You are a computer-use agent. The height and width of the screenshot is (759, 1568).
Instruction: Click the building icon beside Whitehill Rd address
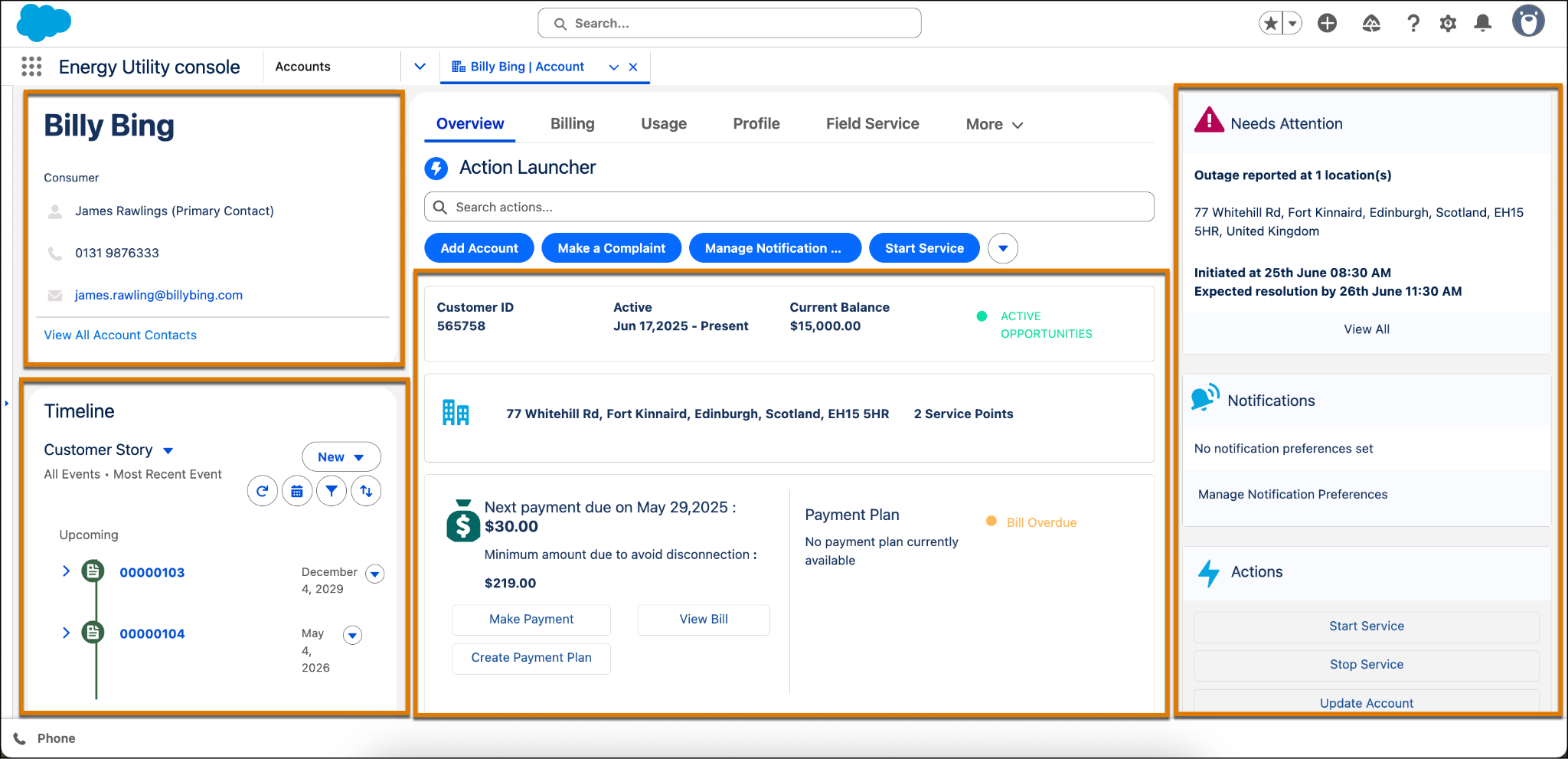[x=456, y=413]
